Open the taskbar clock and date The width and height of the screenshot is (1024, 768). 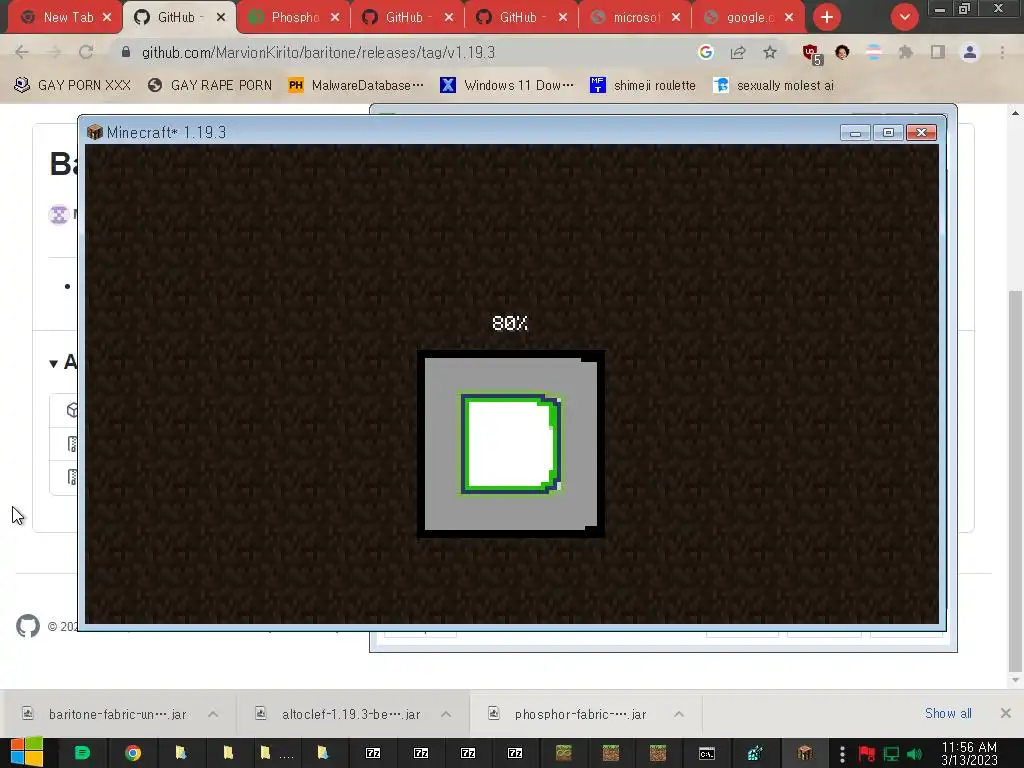pos(969,753)
